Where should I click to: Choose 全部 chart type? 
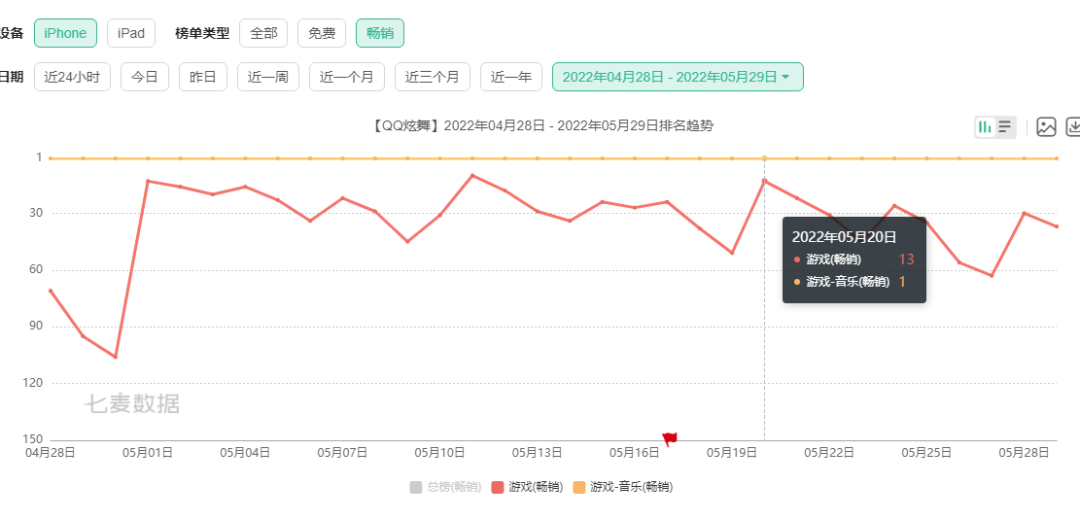pos(263,33)
